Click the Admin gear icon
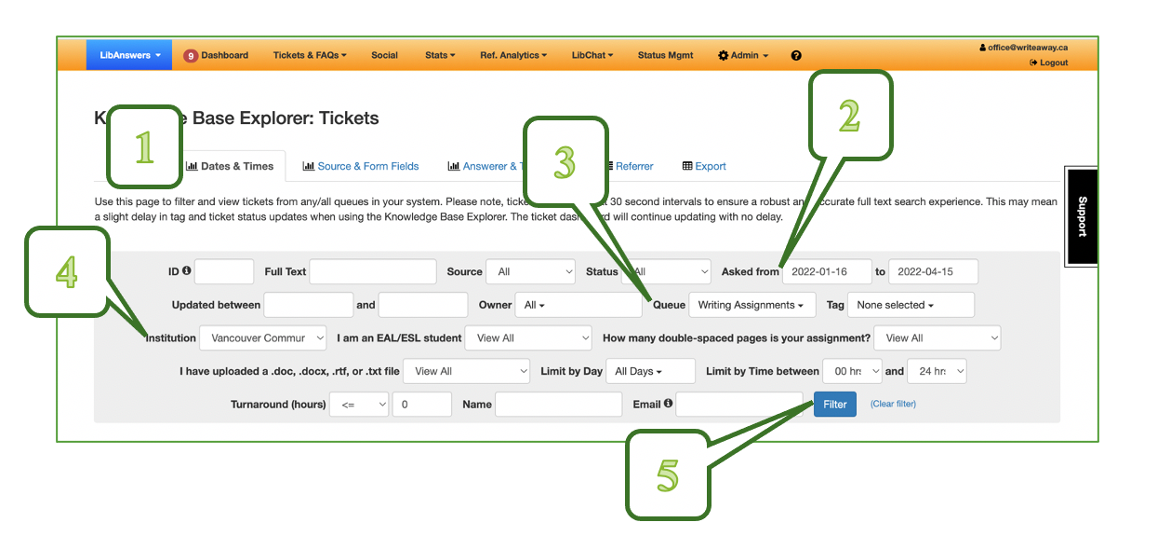The width and height of the screenshot is (1158, 537). [x=723, y=56]
